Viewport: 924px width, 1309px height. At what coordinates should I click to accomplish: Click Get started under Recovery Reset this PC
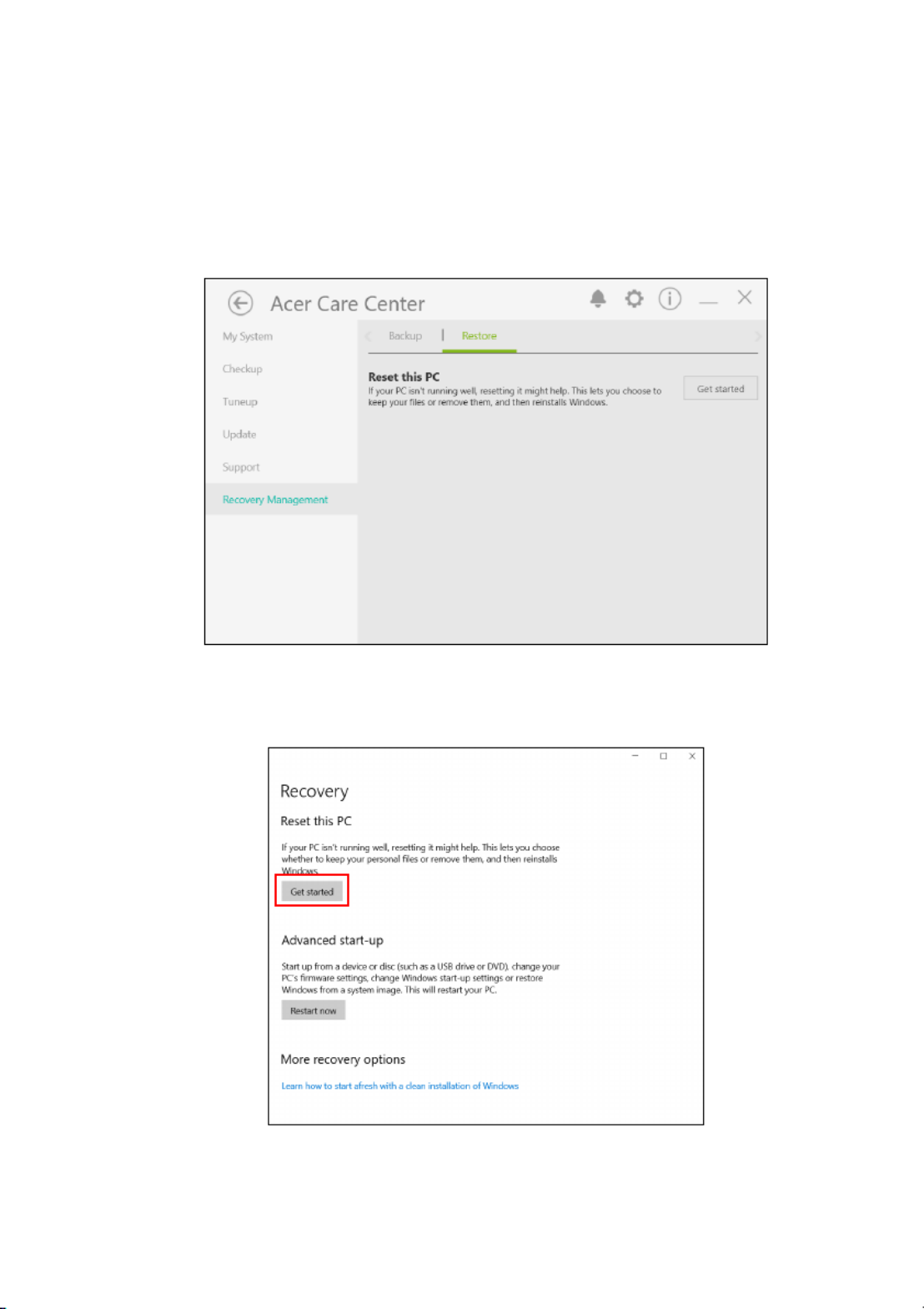tap(312, 892)
